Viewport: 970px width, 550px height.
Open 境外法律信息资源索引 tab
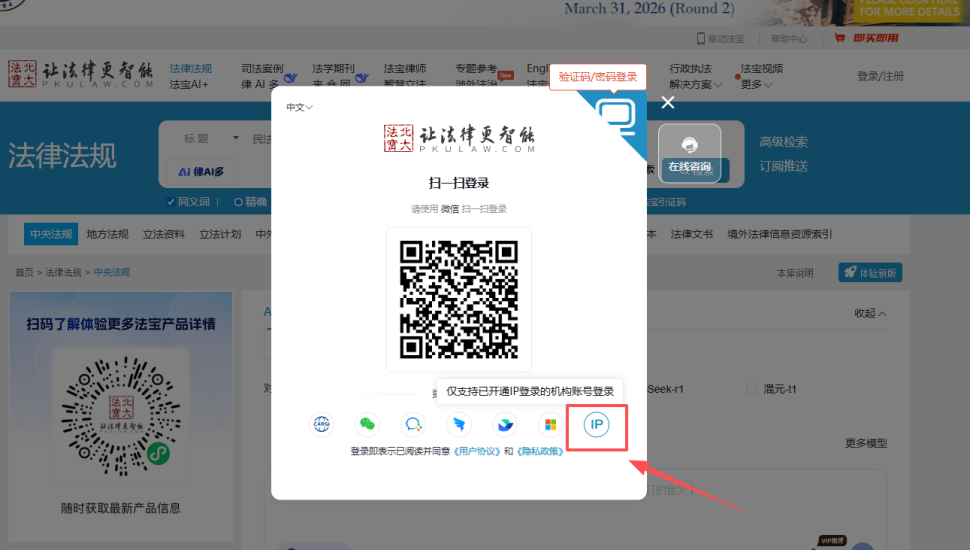(x=779, y=234)
